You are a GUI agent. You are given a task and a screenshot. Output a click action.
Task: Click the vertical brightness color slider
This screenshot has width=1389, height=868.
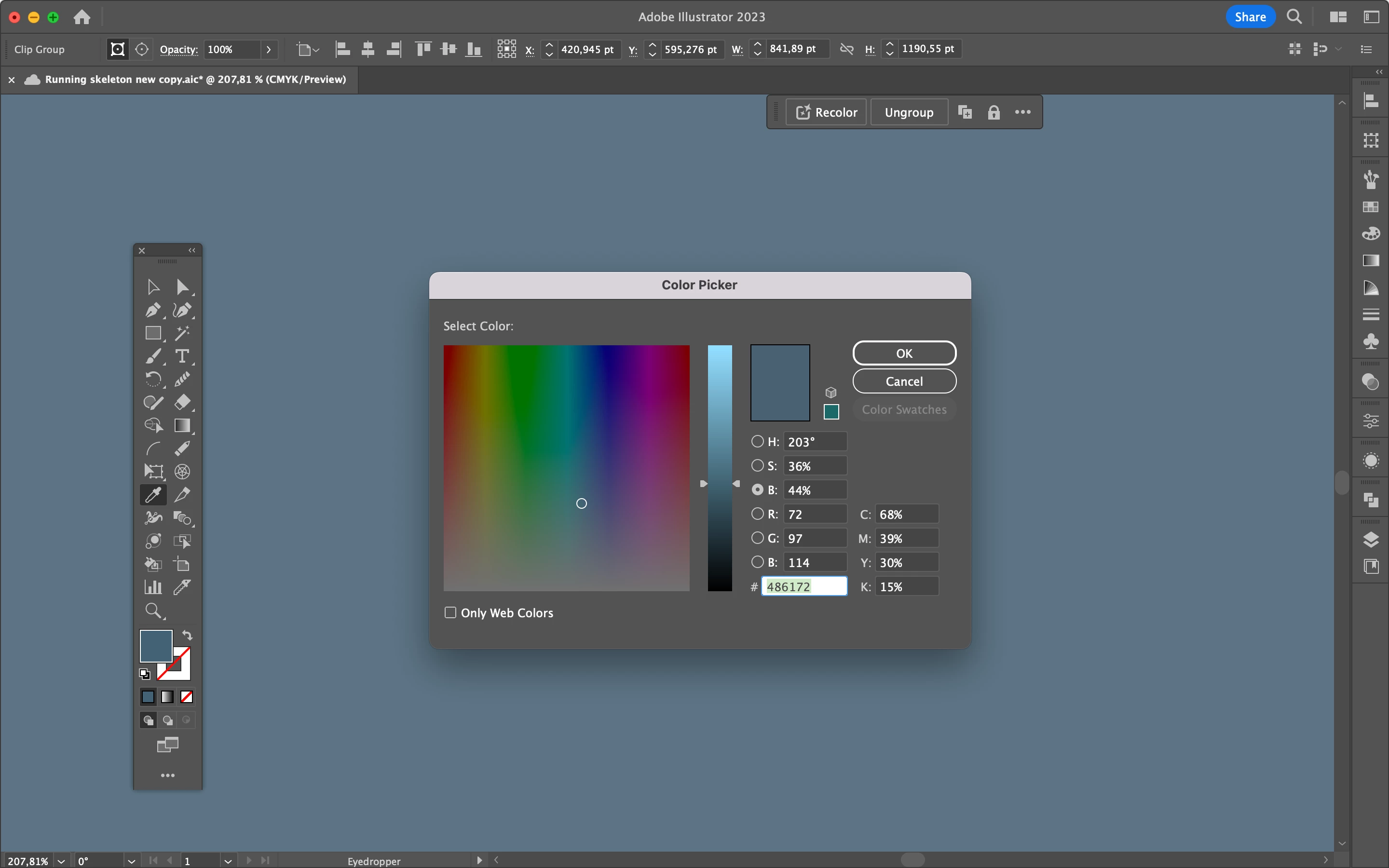720,468
